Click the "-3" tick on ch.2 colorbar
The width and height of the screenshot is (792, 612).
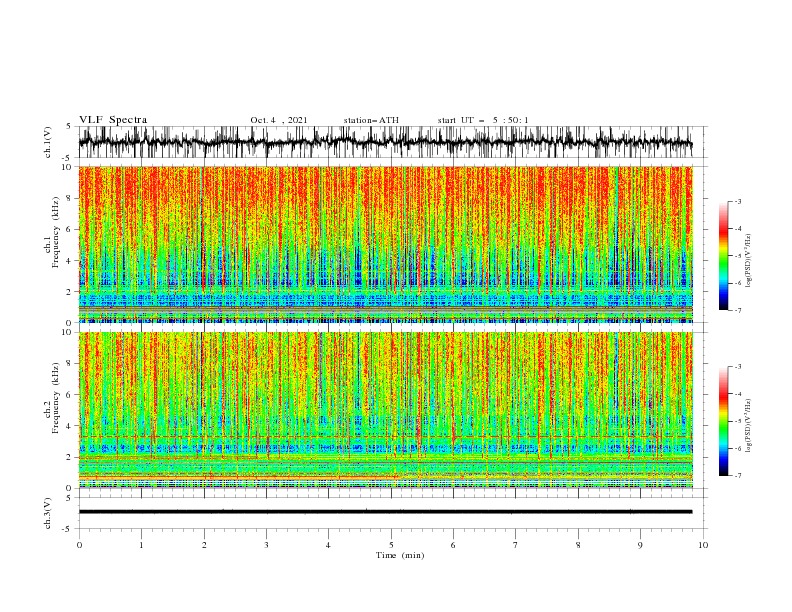[x=737, y=367]
